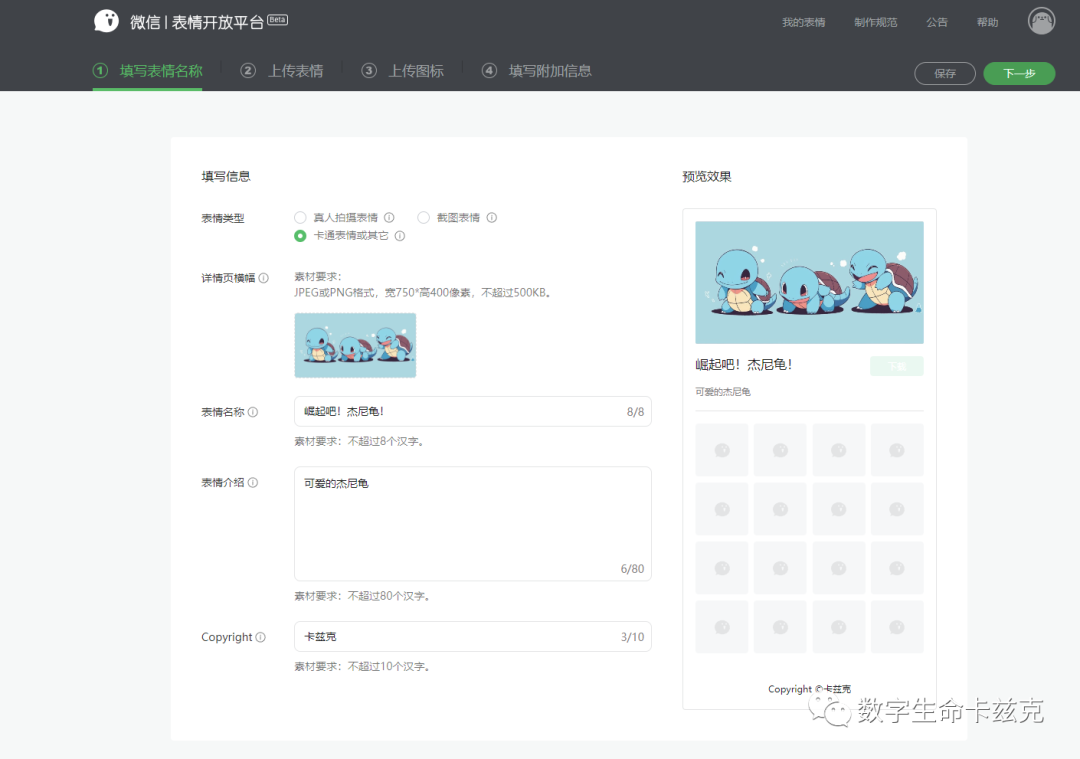This screenshot has height=759, width=1080.
Task: Click the 3/10 character counter
Action: 632,637
